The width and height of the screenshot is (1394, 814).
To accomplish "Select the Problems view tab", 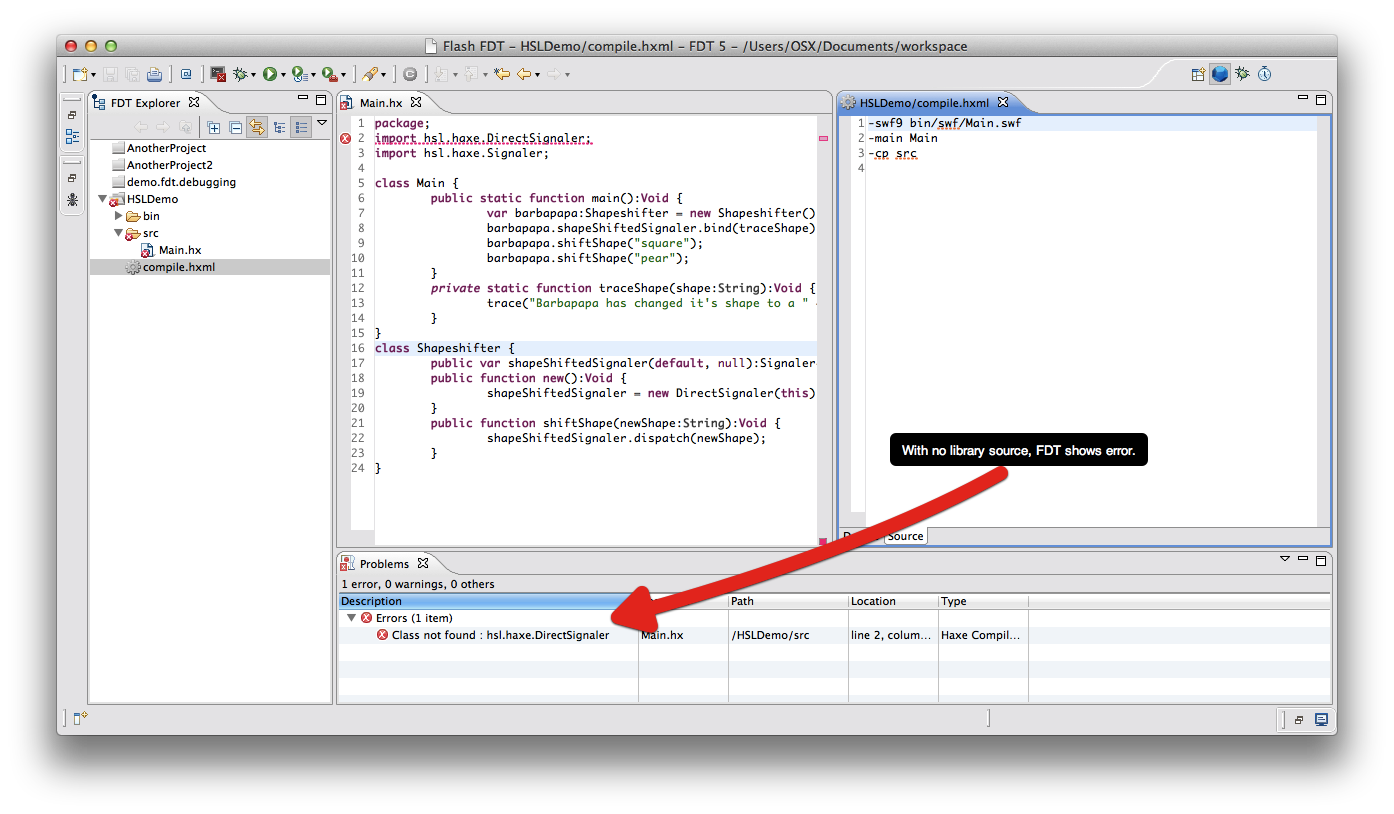I will (x=384, y=564).
